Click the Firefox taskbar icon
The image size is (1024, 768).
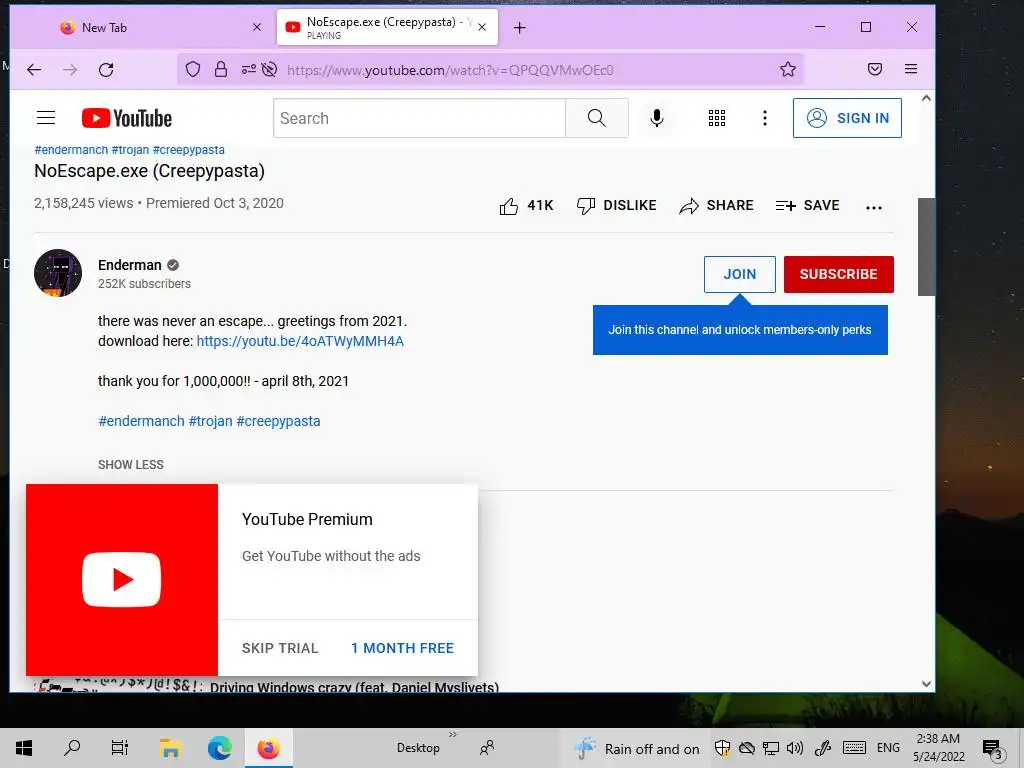point(268,748)
